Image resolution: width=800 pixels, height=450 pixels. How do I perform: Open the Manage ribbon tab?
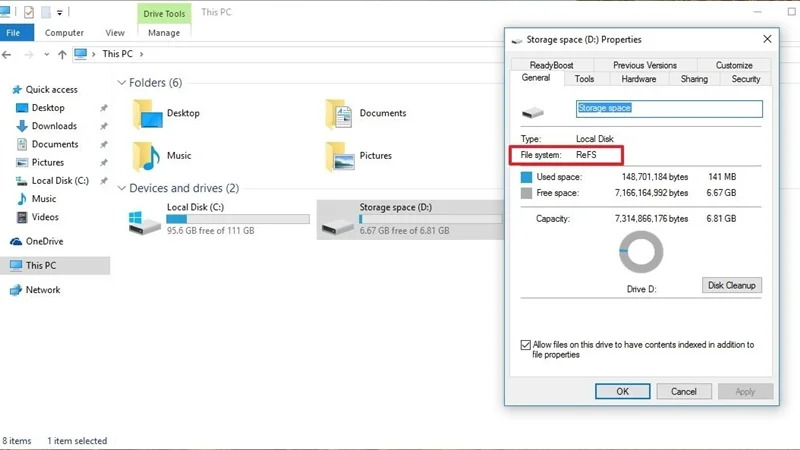coord(164,33)
